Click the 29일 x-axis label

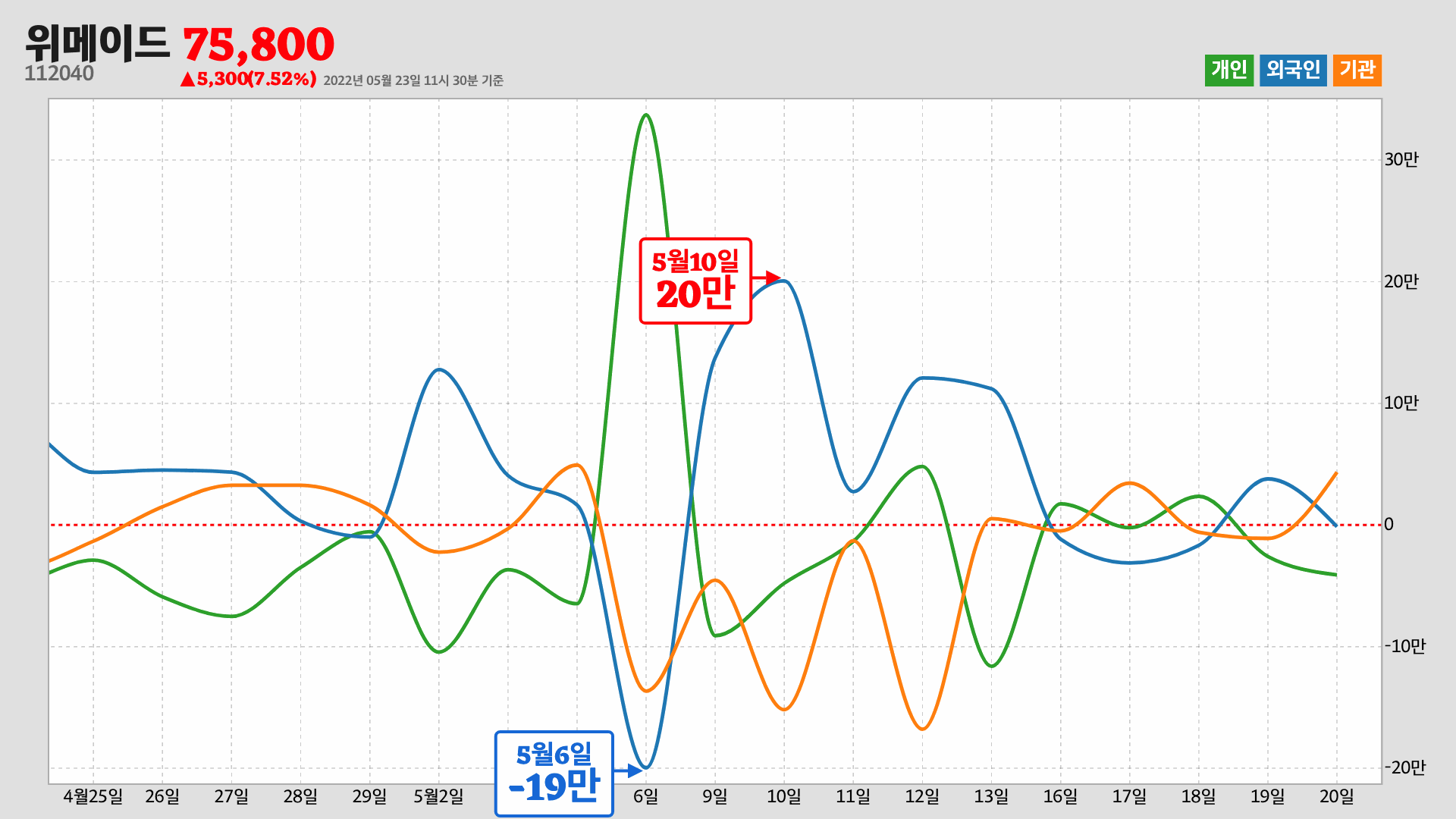[x=369, y=797]
